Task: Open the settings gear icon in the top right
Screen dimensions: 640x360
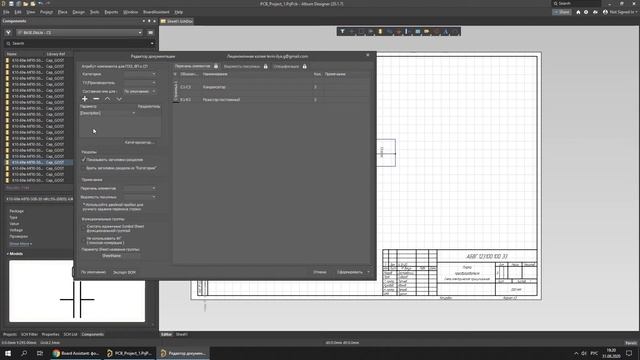Action: (586, 12)
